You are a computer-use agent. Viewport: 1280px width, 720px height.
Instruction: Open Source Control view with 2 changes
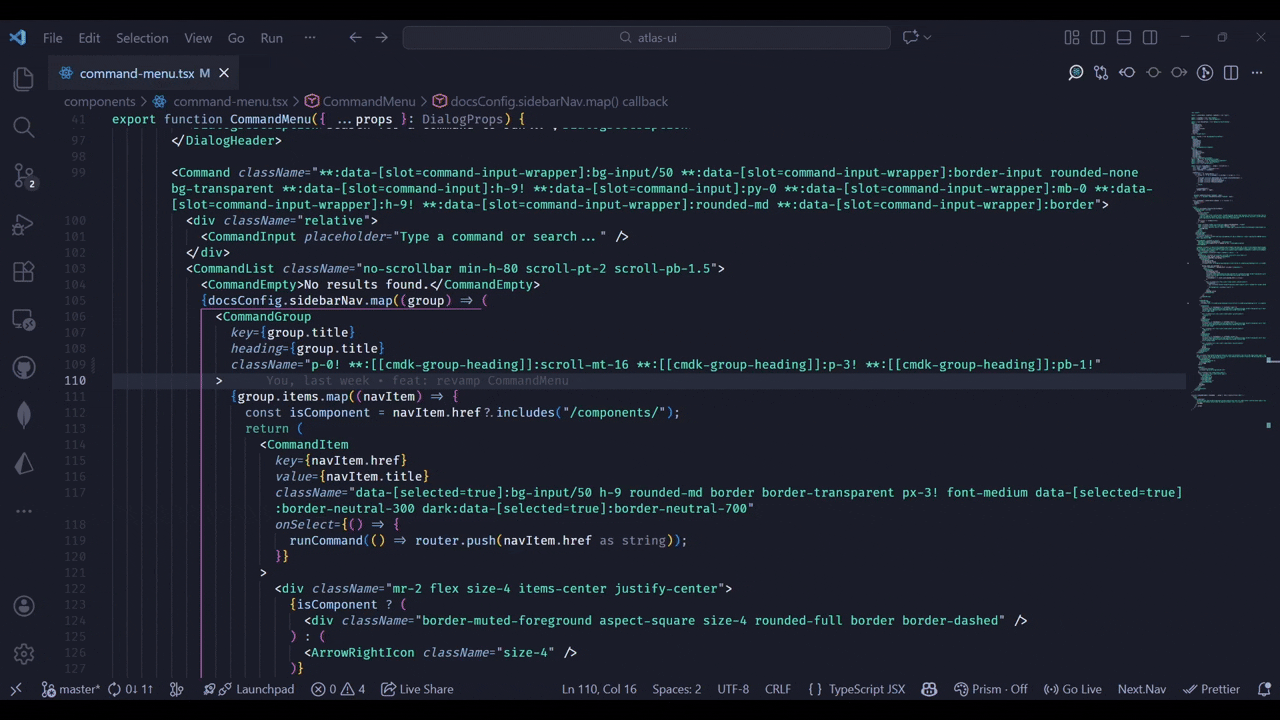pyautogui.click(x=24, y=176)
